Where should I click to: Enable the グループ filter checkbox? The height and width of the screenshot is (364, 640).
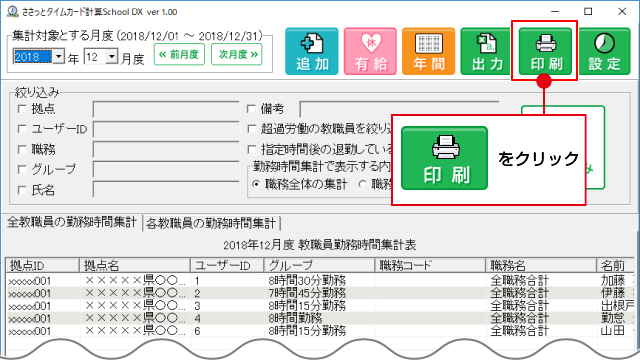click(x=22, y=169)
